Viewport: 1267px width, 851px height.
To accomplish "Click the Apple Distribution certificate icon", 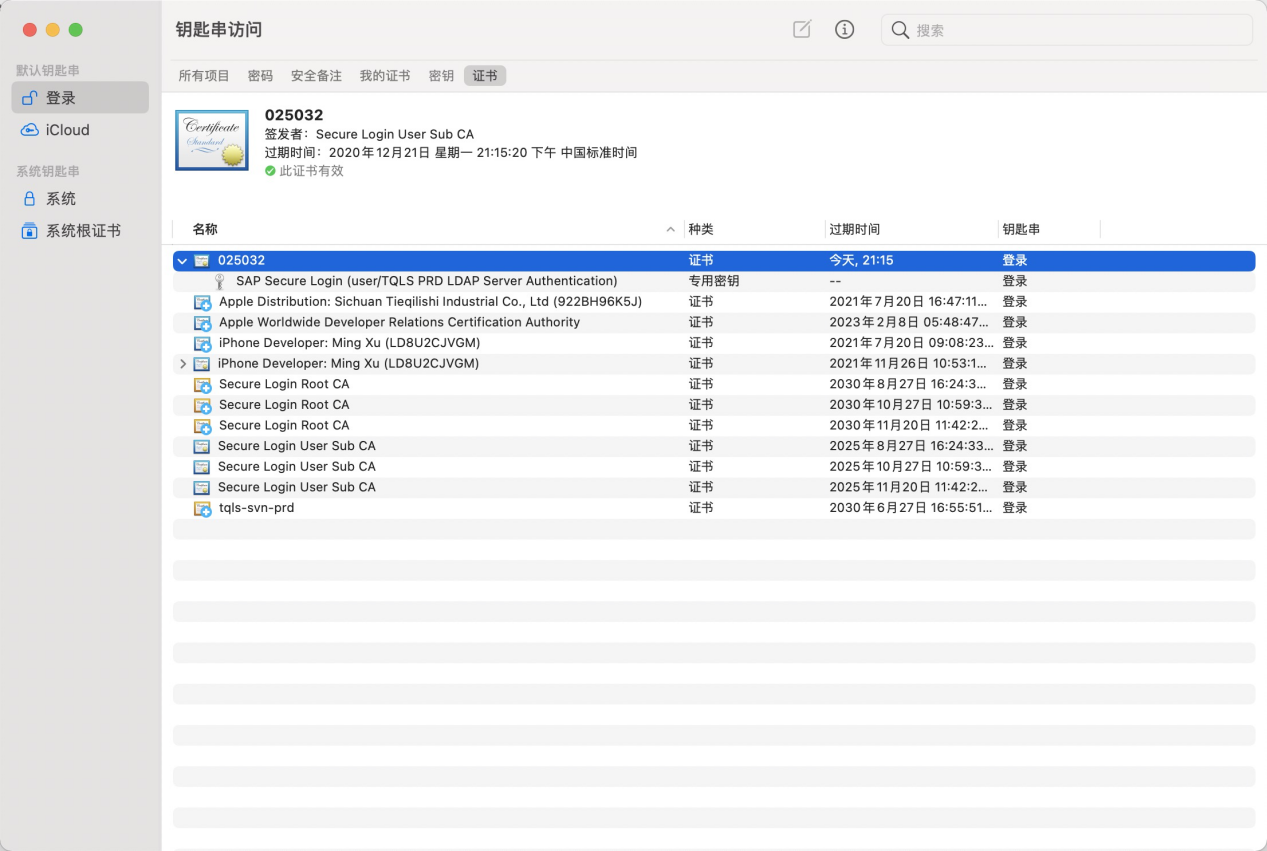I will (202, 302).
